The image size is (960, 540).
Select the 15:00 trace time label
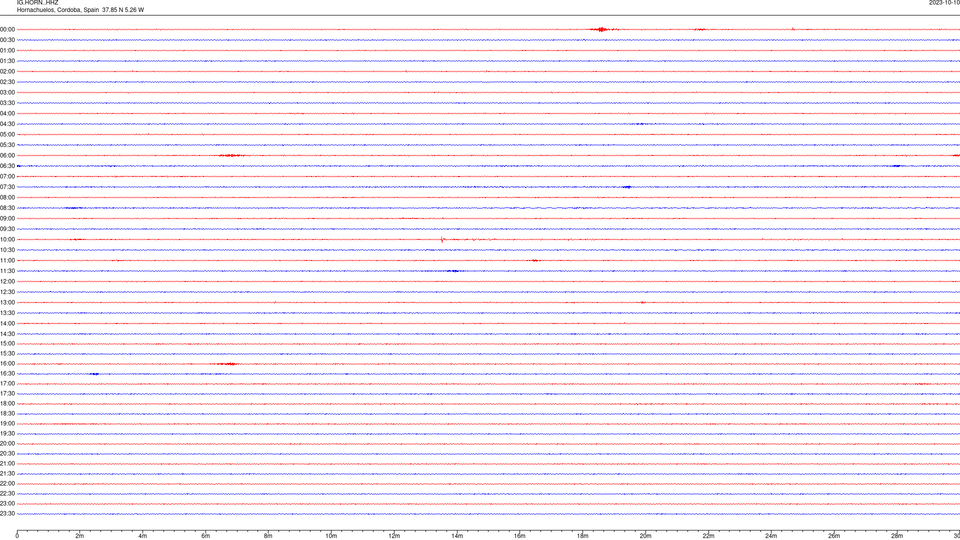7,343
